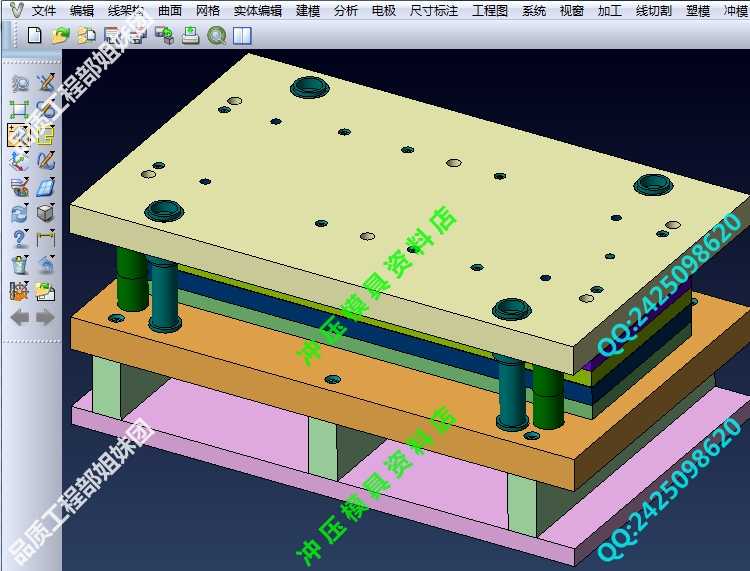Select the green rectangle fit-window tool
This screenshot has width=750, height=571.
[20, 110]
